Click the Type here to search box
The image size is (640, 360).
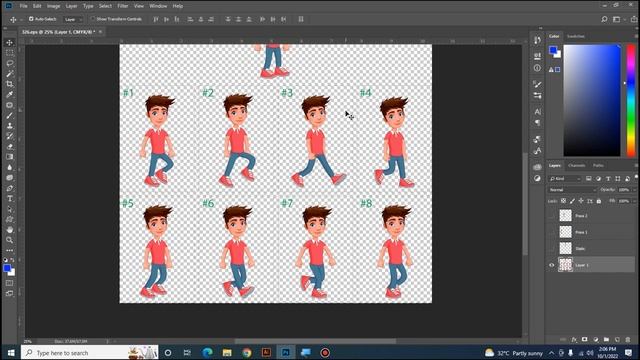pyautogui.click(x=90, y=353)
